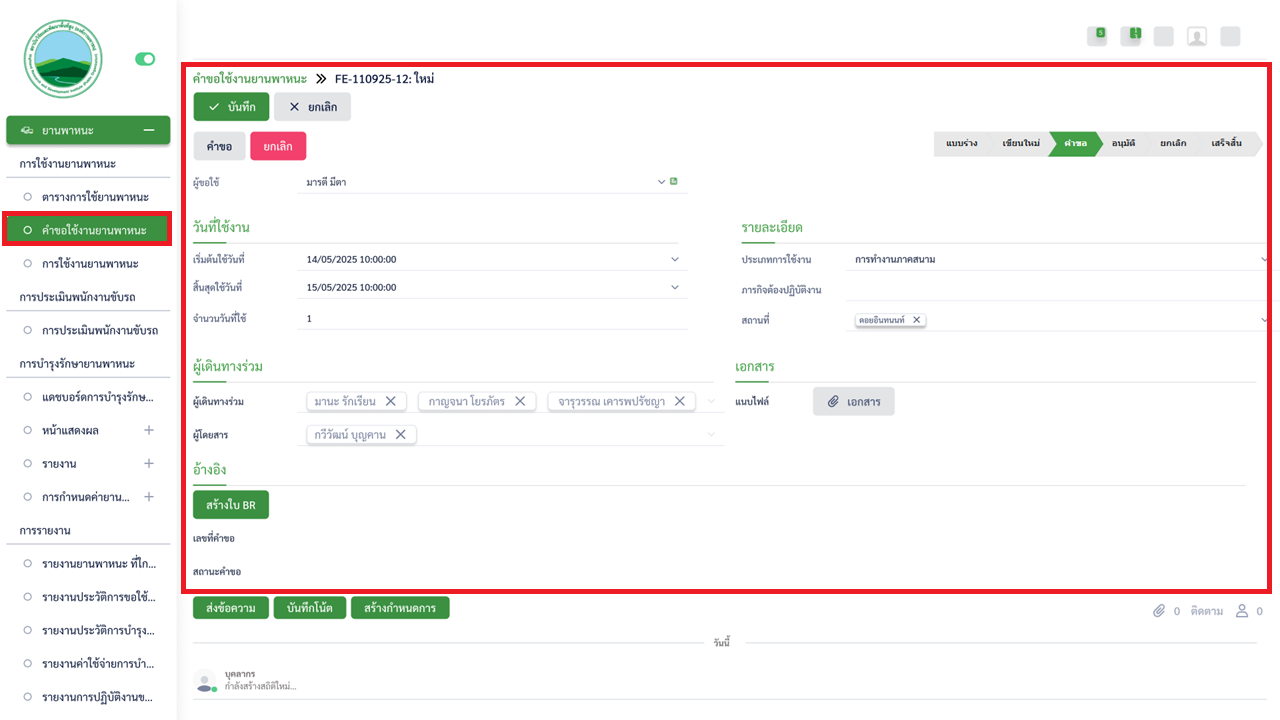1280x720 pixels.
Task: Click the จำนวนวันที่ใช้ input field
Action: tap(490, 318)
